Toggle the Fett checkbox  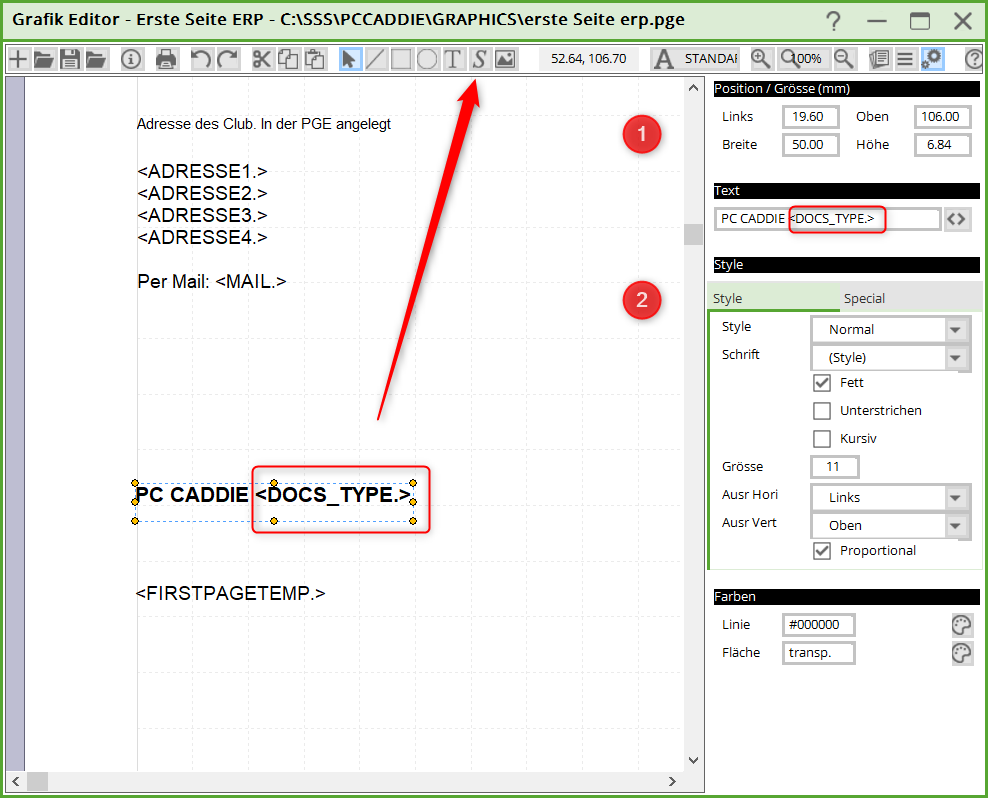pos(822,383)
